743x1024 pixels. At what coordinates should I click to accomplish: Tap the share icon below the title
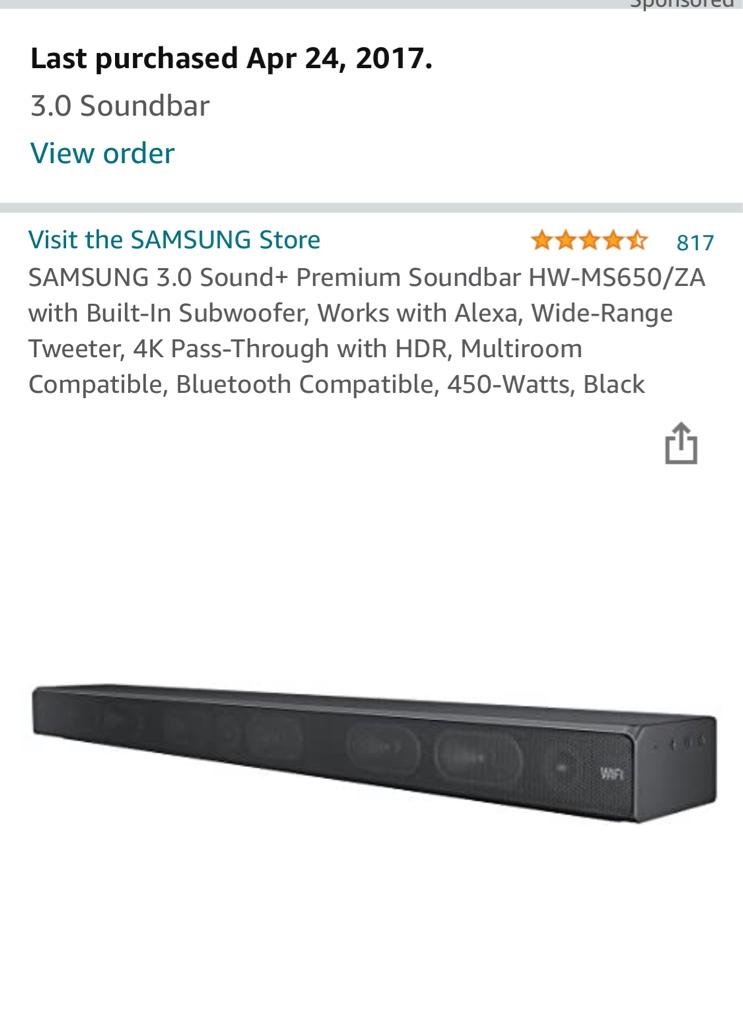[681, 443]
